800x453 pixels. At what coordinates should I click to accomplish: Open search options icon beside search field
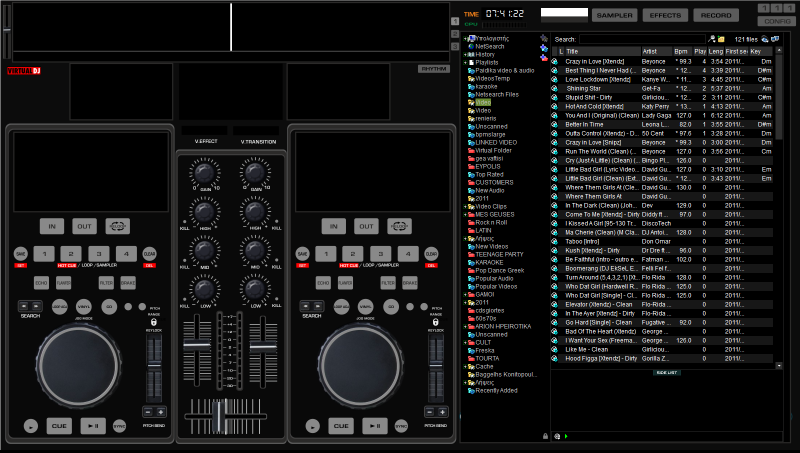click(x=712, y=39)
